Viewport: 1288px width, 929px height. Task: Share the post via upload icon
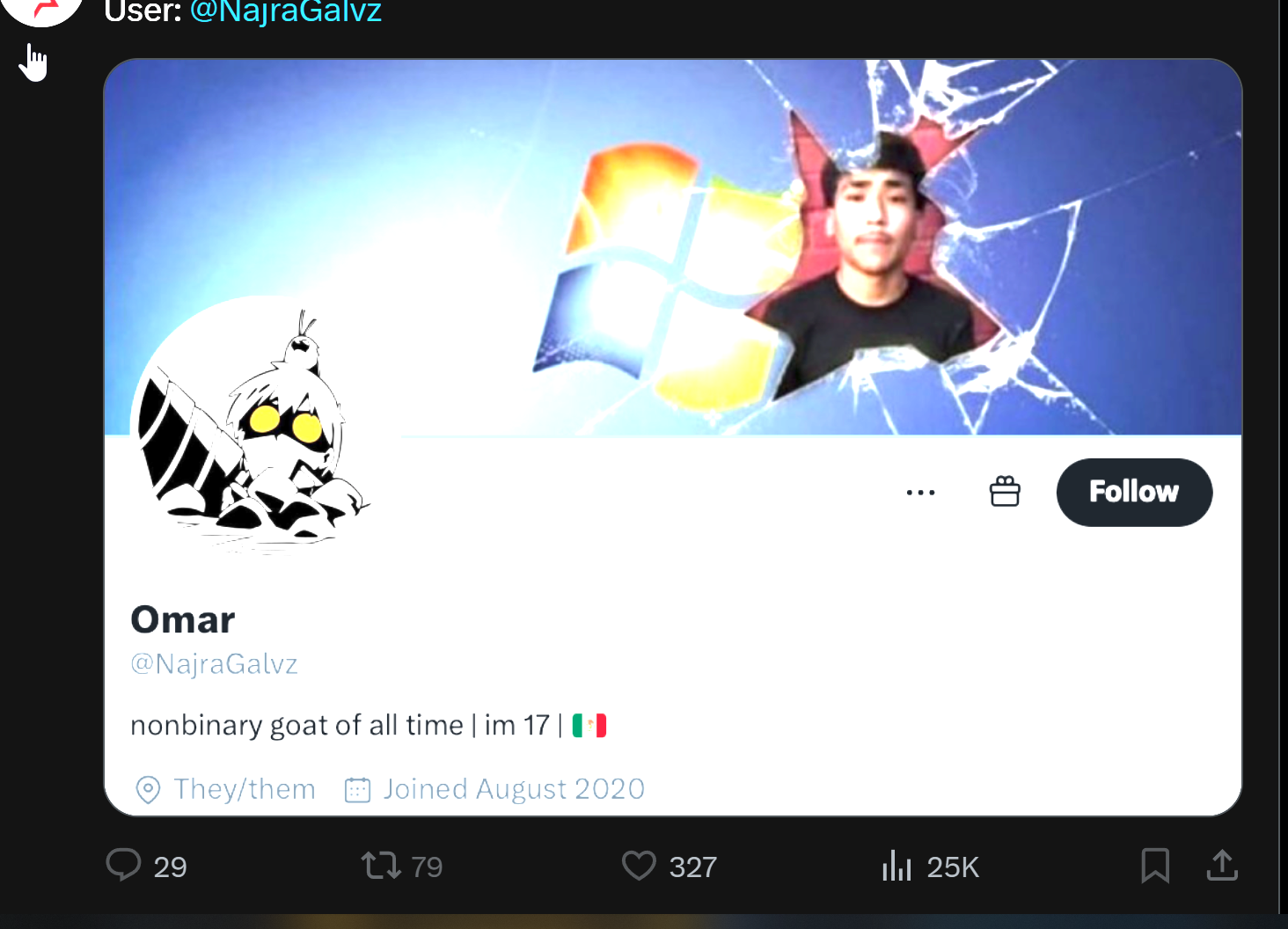[x=1222, y=865]
